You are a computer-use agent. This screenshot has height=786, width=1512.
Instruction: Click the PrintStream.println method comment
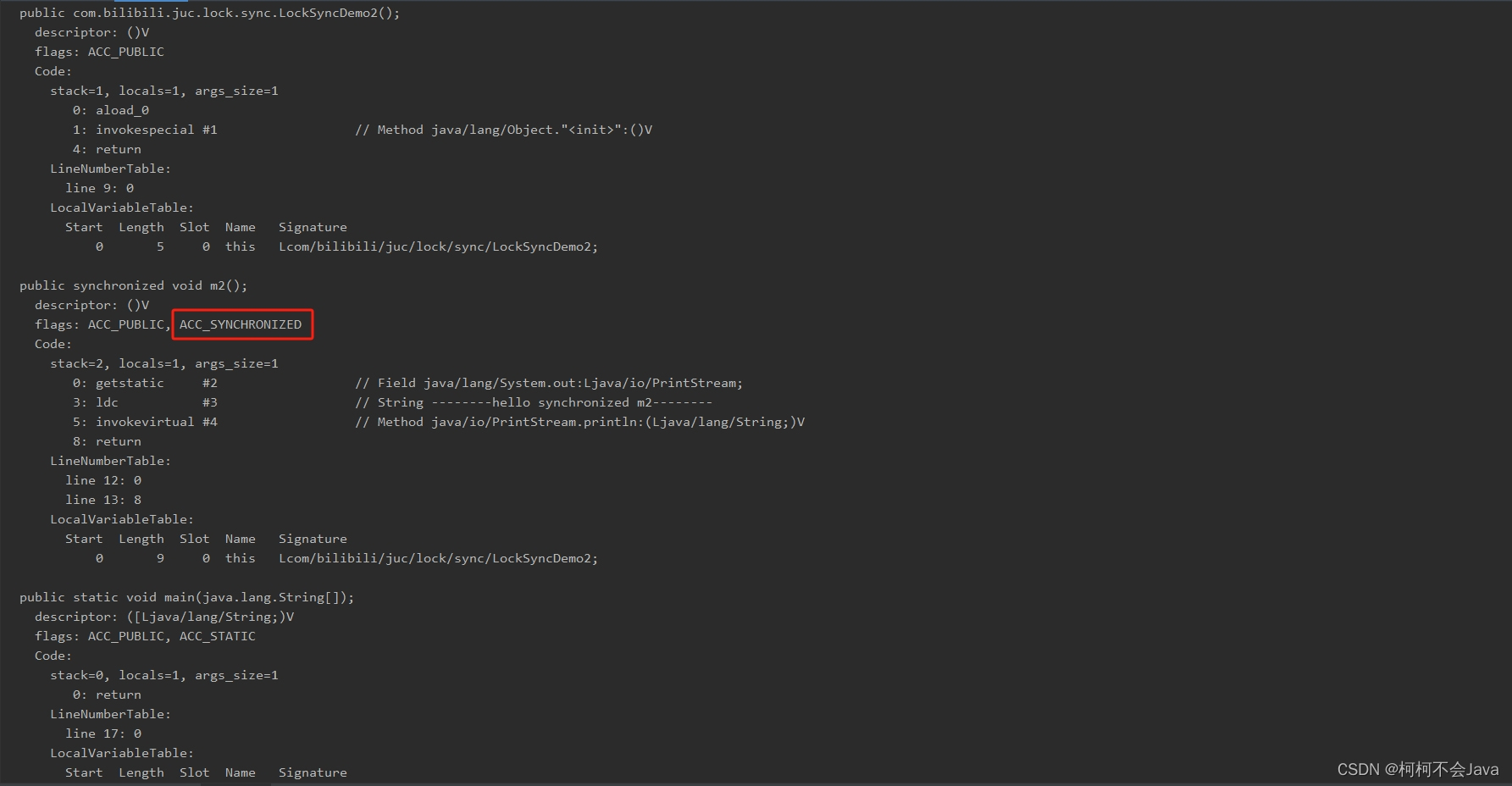pyautogui.click(x=580, y=422)
